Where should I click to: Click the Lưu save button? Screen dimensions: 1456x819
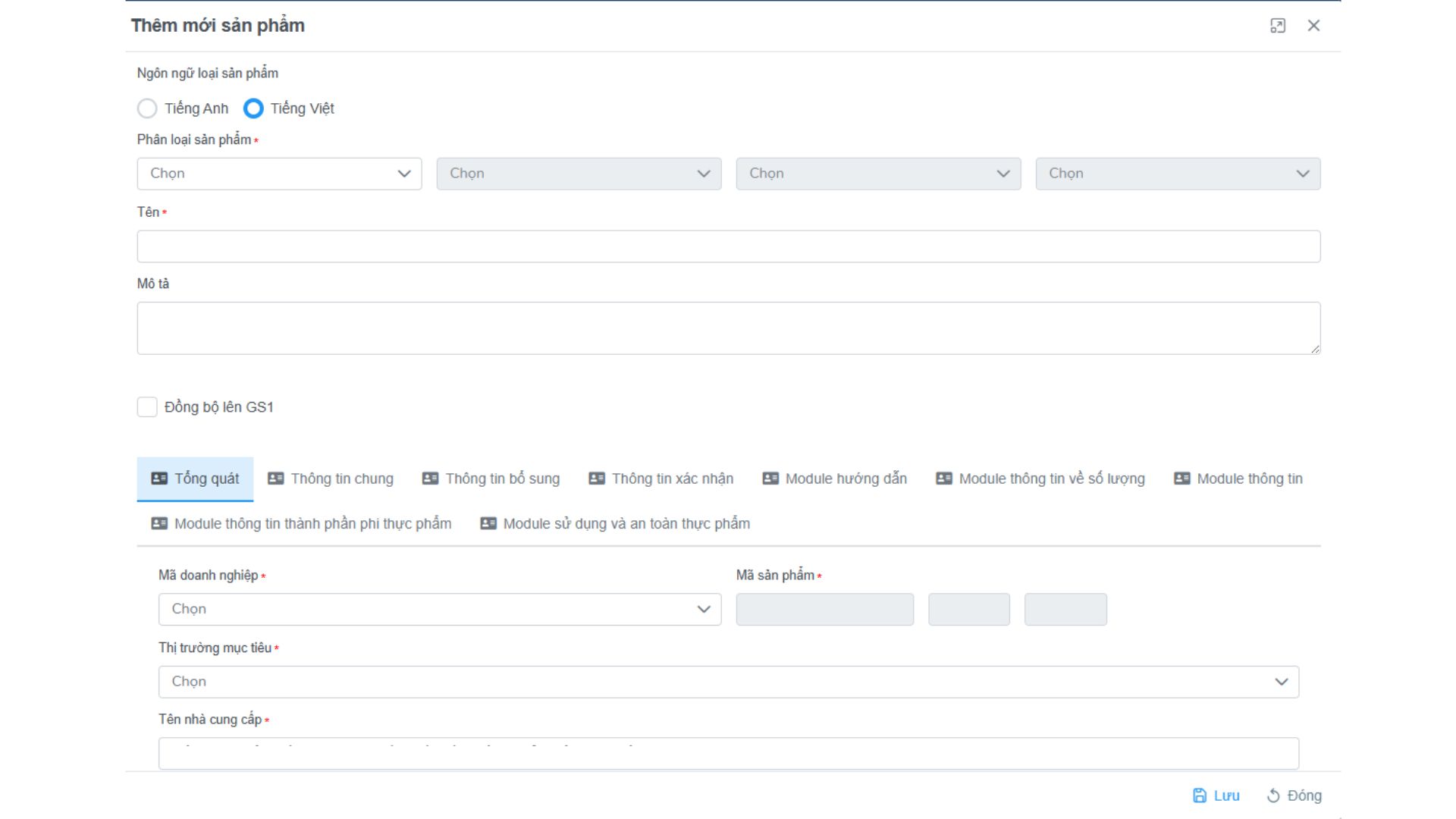coord(1216,795)
